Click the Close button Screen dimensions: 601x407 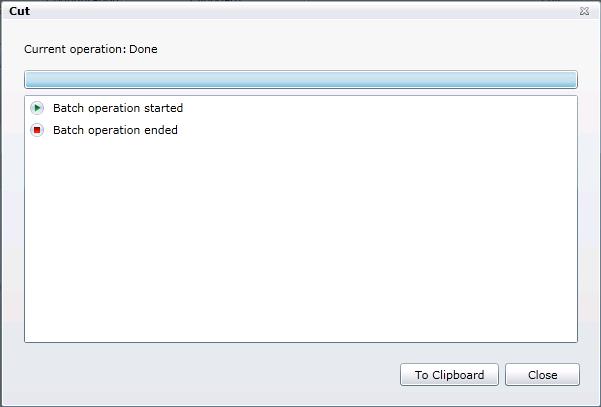[x=542, y=375]
